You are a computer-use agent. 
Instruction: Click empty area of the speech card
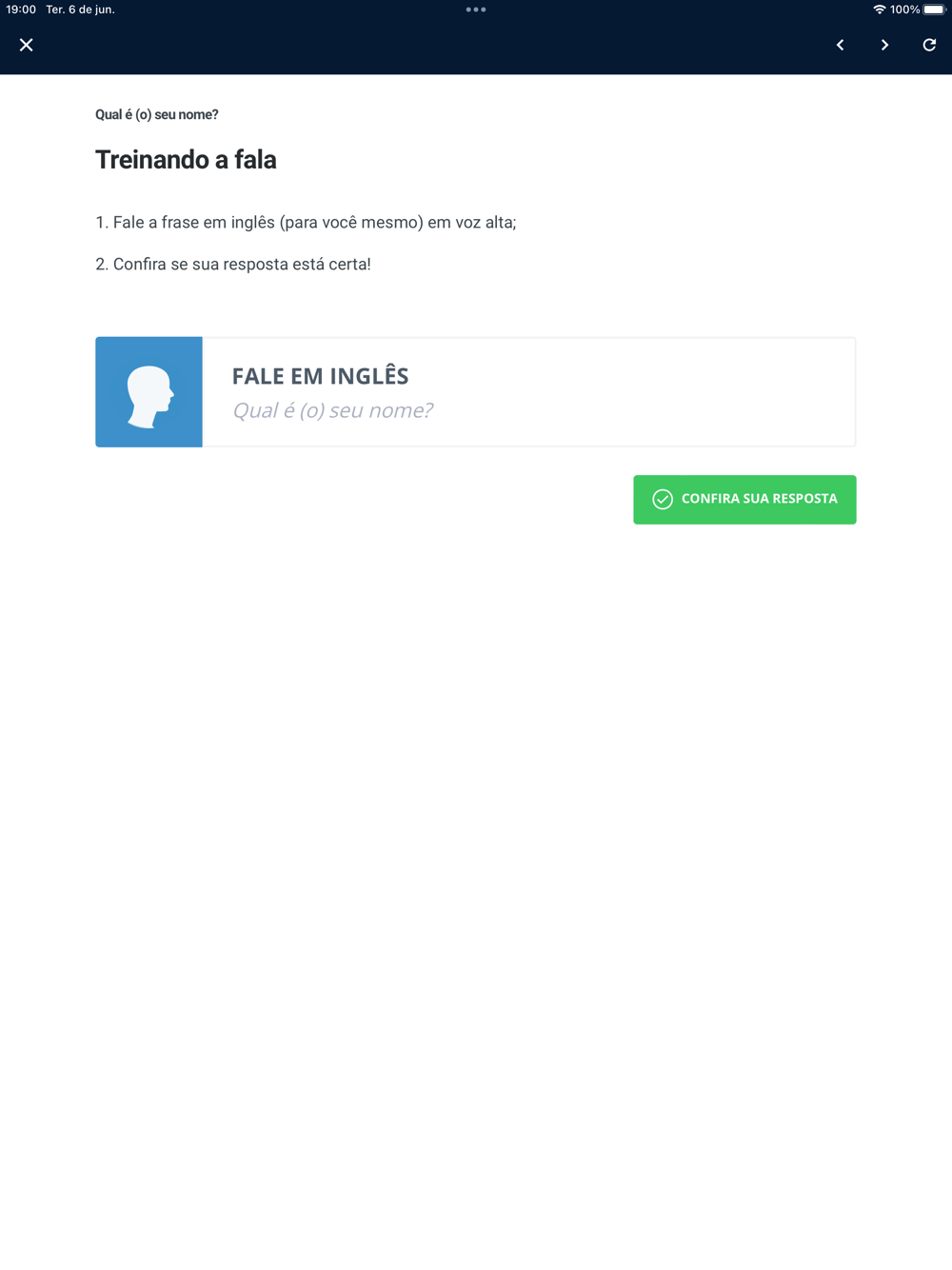pos(666,391)
